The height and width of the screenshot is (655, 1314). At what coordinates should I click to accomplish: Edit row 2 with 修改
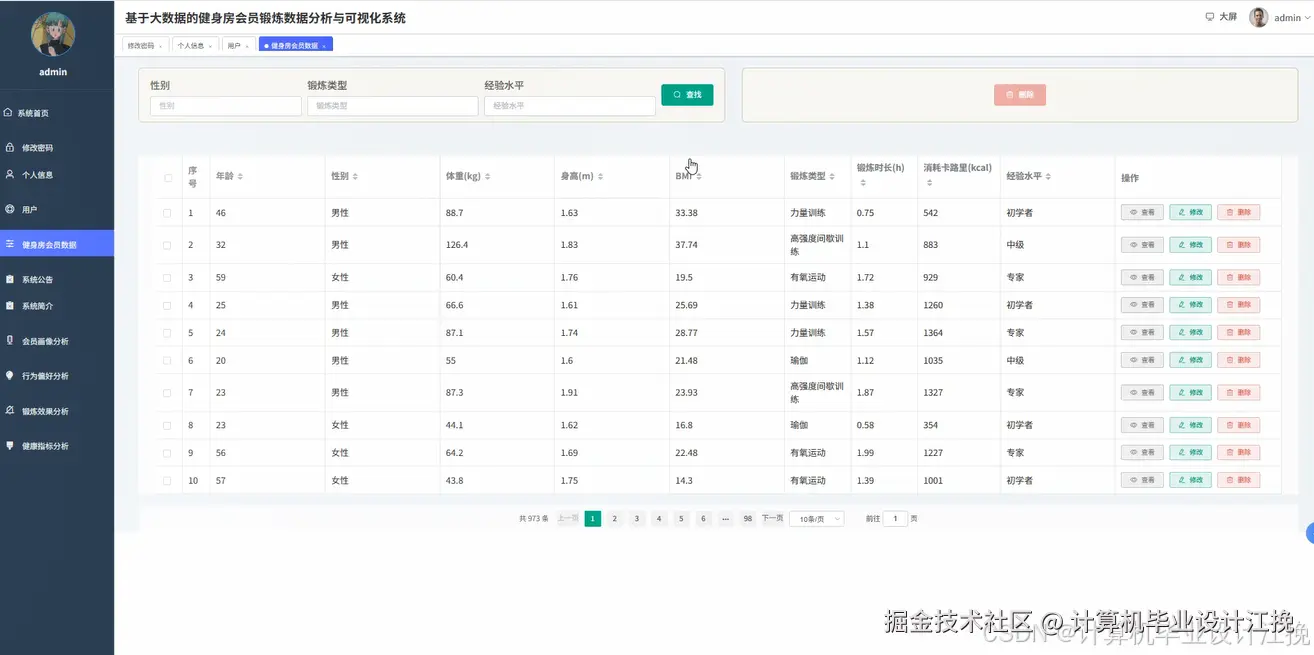tap(1190, 245)
